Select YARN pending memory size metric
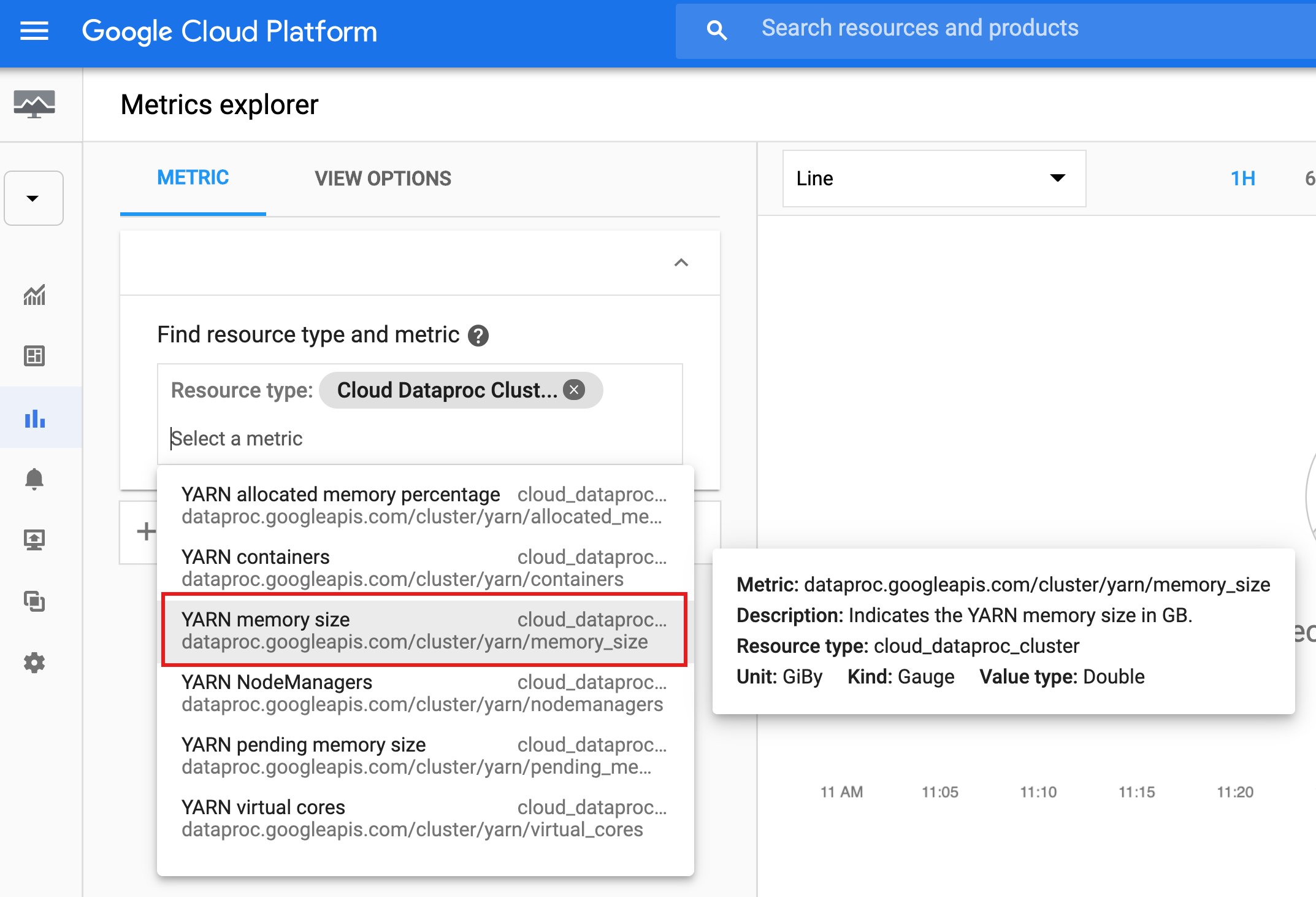 click(424, 755)
